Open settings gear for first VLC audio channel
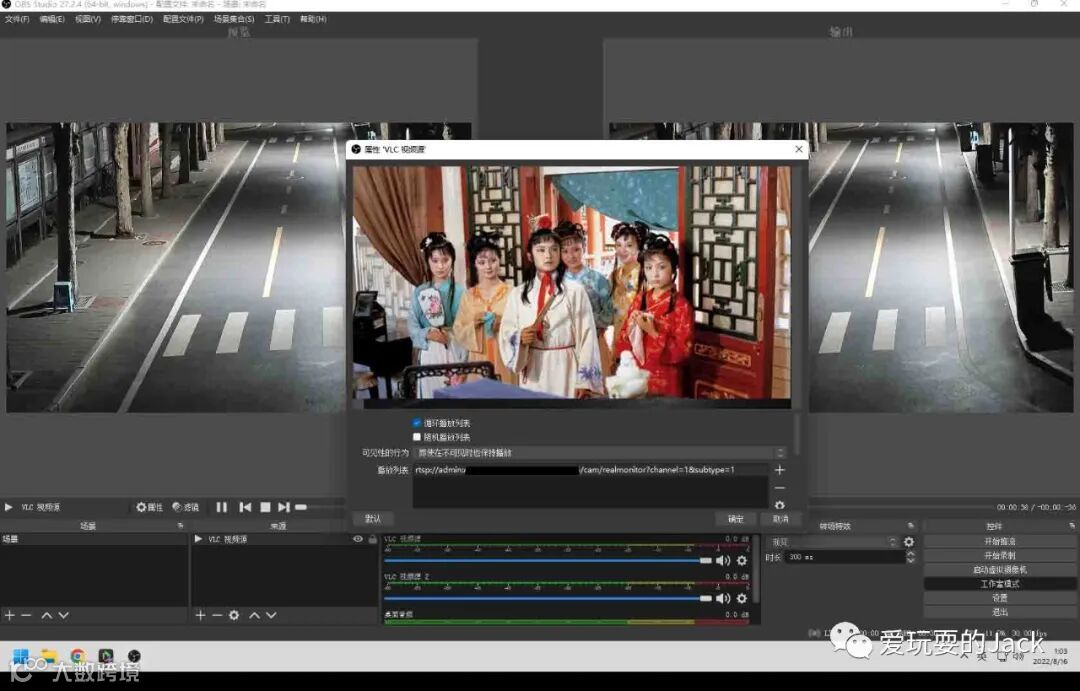The image size is (1080, 691). pos(742,560)
